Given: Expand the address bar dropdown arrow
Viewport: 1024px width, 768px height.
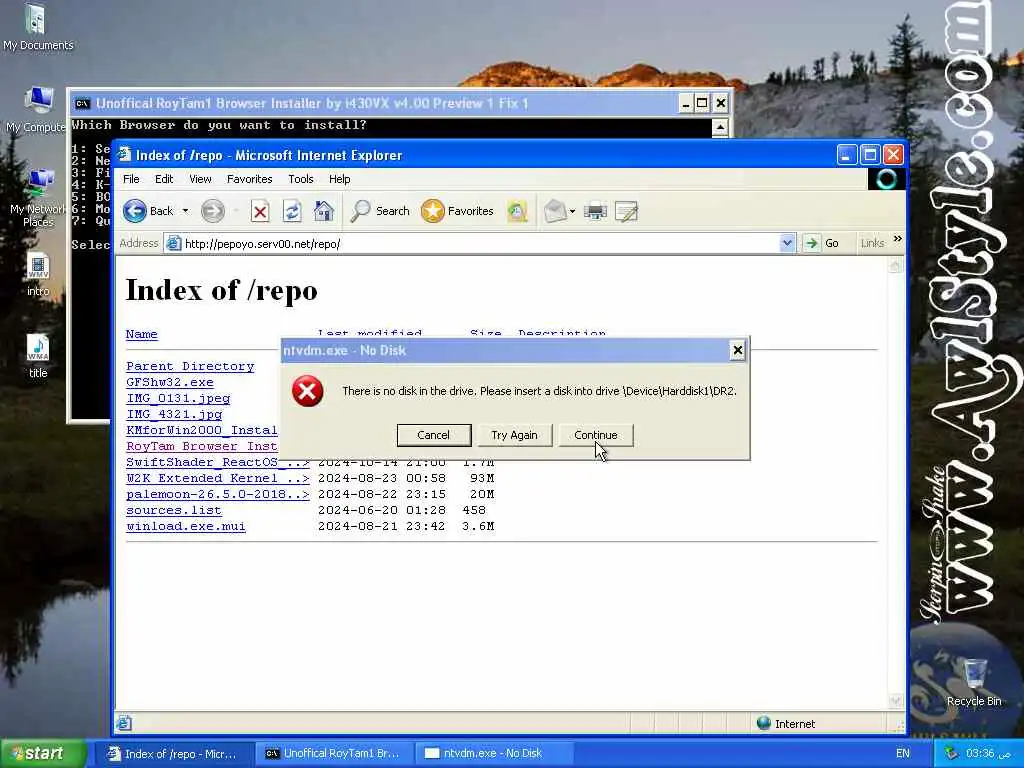Looking at the screenshot, I should point(788,244).
